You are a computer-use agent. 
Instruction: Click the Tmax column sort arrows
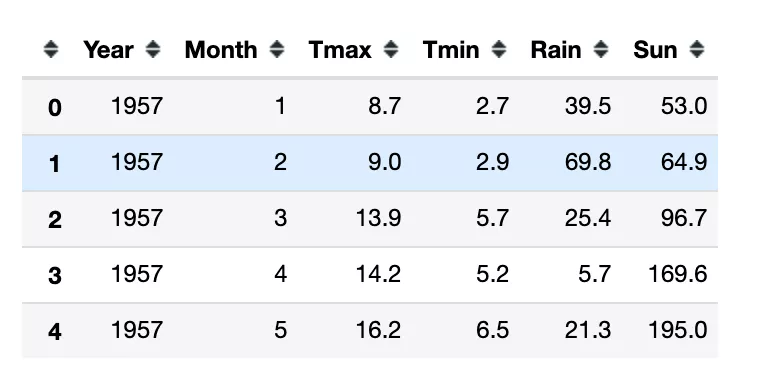391,49
